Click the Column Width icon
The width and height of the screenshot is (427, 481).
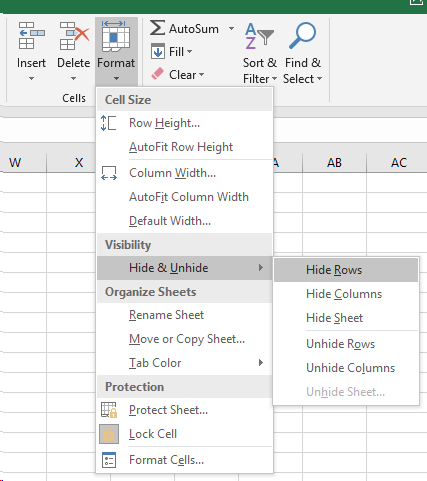(x=109, y=173)
